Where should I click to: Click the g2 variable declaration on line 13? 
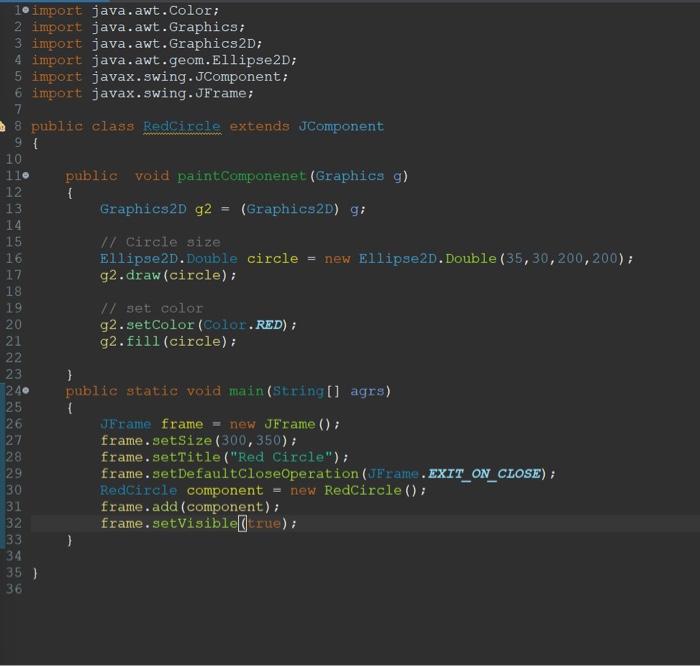coord(203,209)
